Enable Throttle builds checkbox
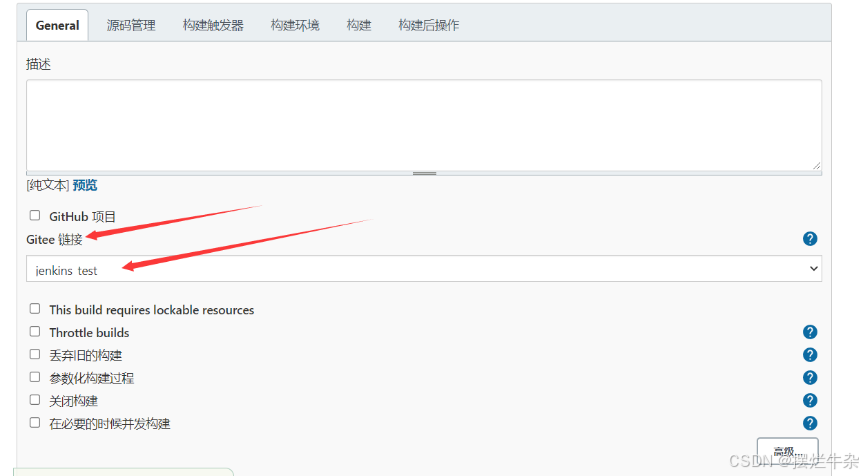 pos(35,332)
